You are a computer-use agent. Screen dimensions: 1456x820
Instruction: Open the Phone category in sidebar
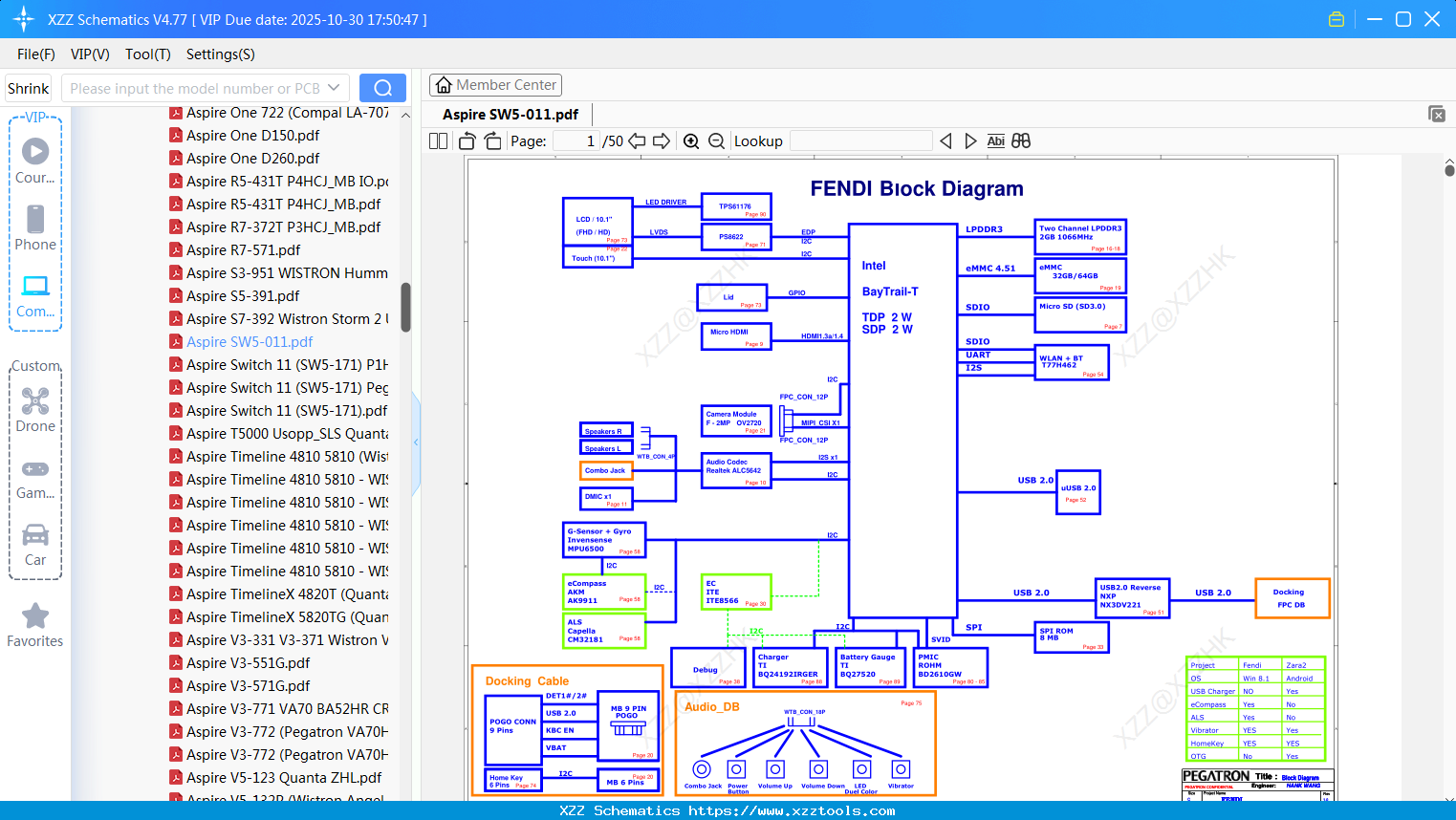pos(35,227)
